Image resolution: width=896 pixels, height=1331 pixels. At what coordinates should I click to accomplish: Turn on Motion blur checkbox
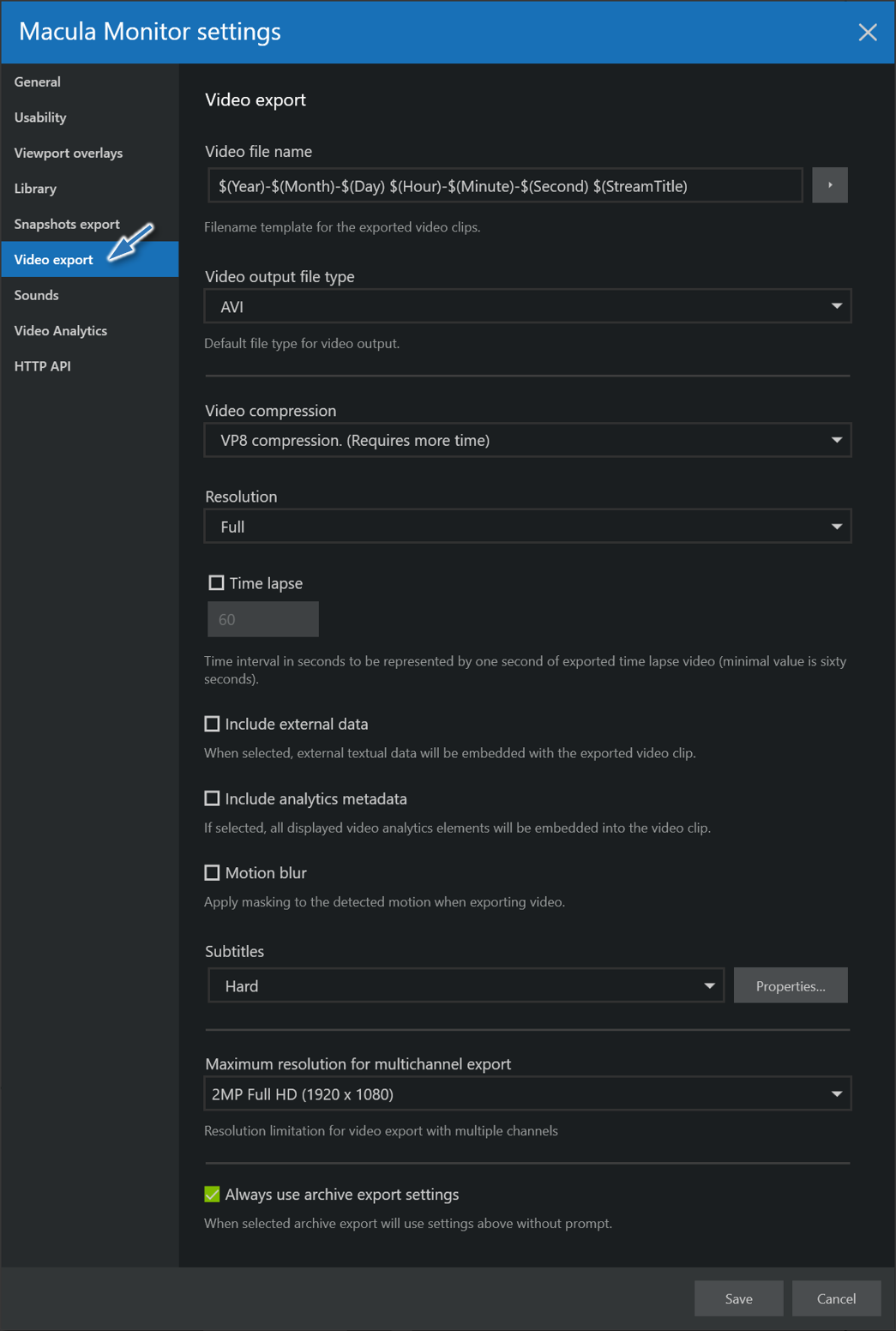(212, 872)
